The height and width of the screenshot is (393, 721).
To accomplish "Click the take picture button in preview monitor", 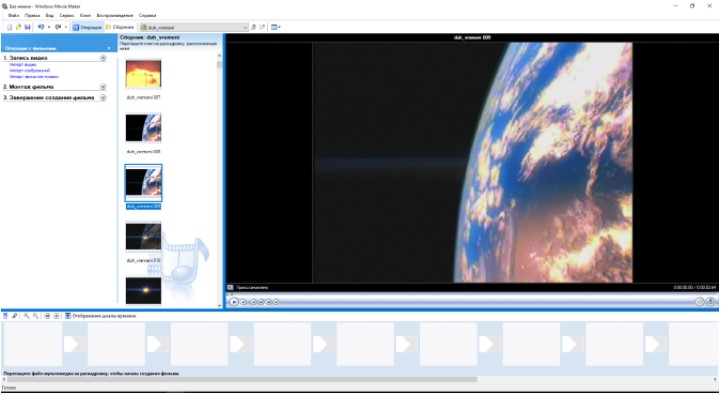I will pyautogui.click(x=710, y=302).
